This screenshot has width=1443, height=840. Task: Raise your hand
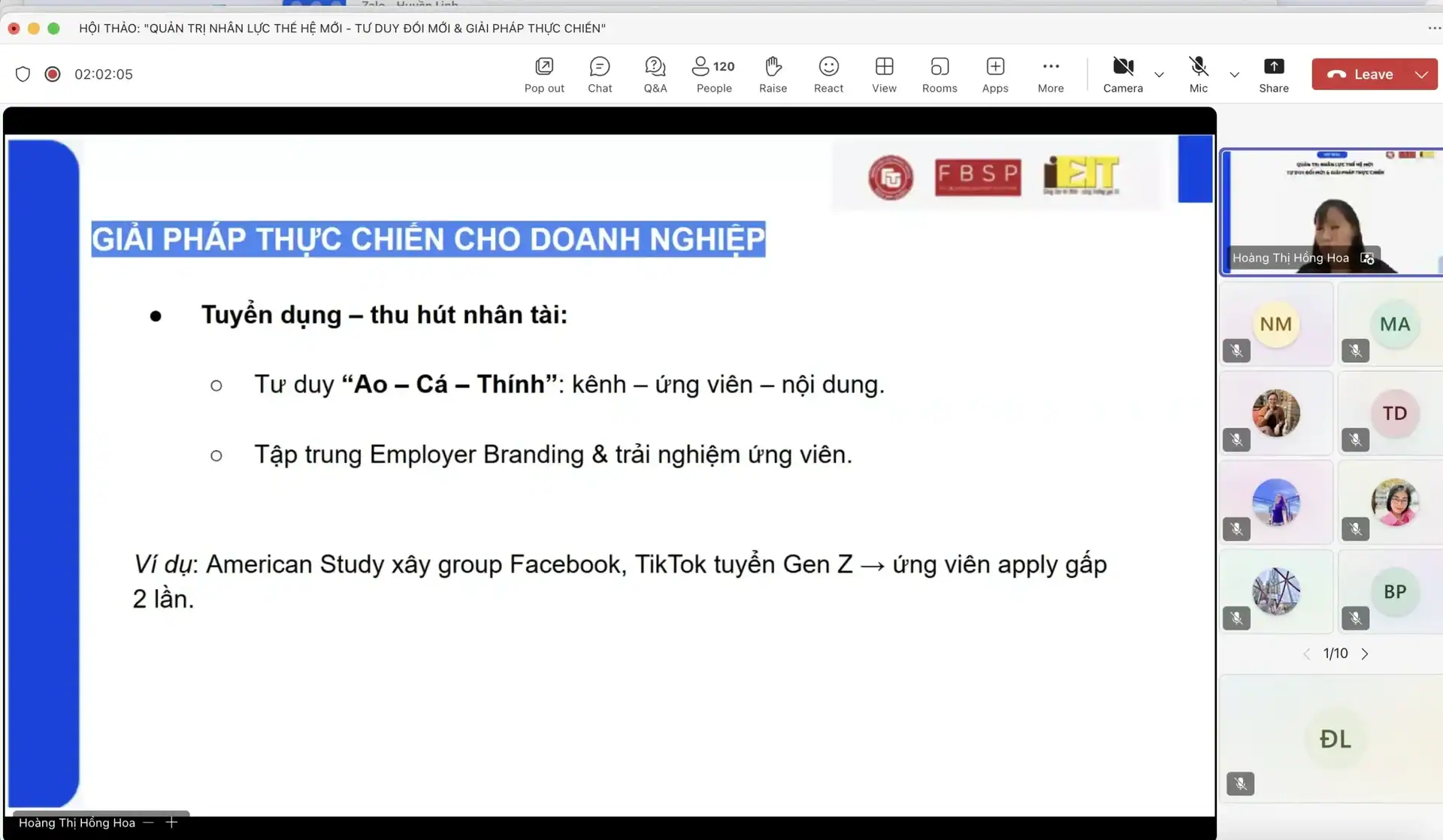[773, 74]
